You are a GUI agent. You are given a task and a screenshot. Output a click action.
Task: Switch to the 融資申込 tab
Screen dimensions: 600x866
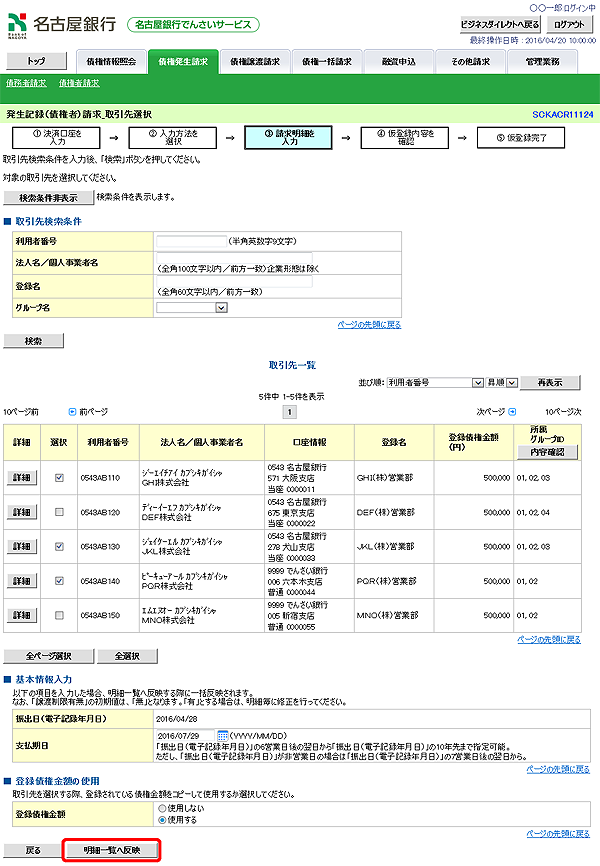pos(399,62)
